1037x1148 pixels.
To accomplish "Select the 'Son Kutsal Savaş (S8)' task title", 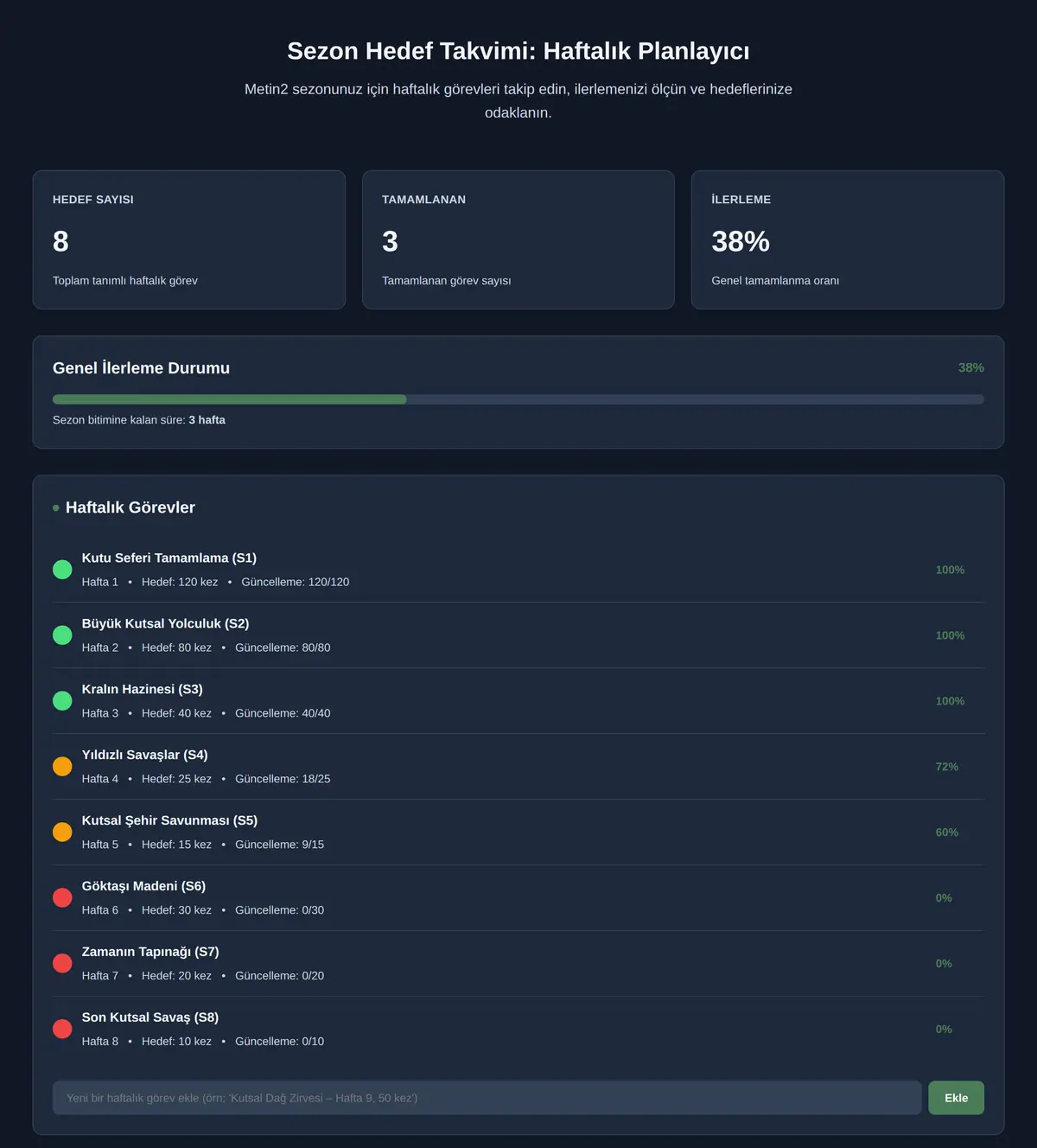I will click(x=150, y=1018).
